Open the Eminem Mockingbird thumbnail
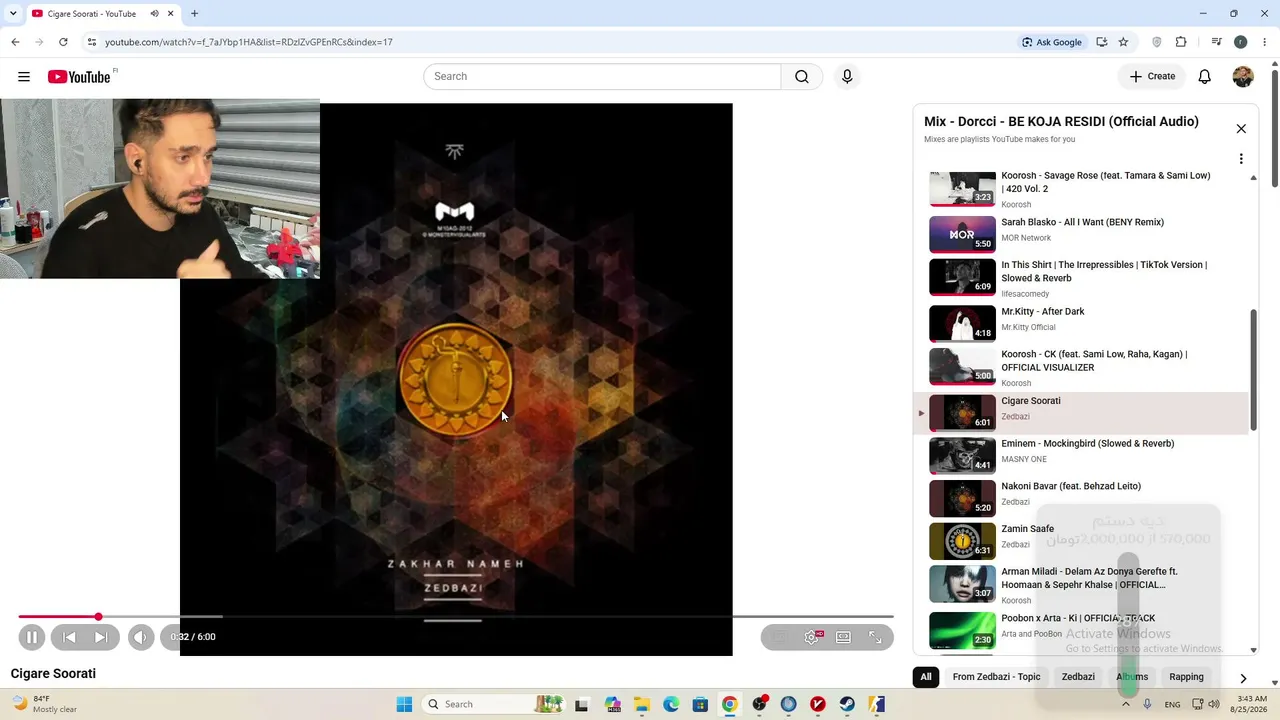 pyautogui.click(x=962, y=455)
